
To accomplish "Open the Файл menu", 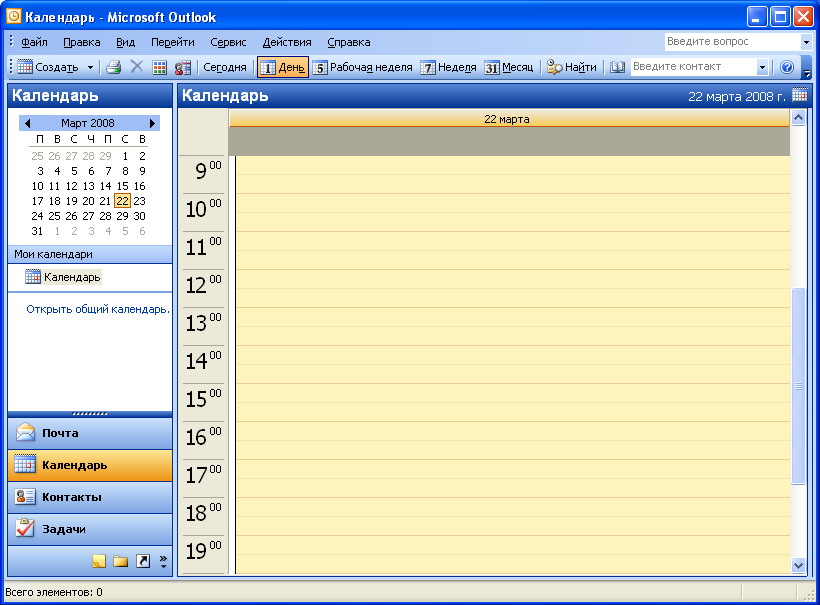I will pyautogui.click(x=34, y=42).
